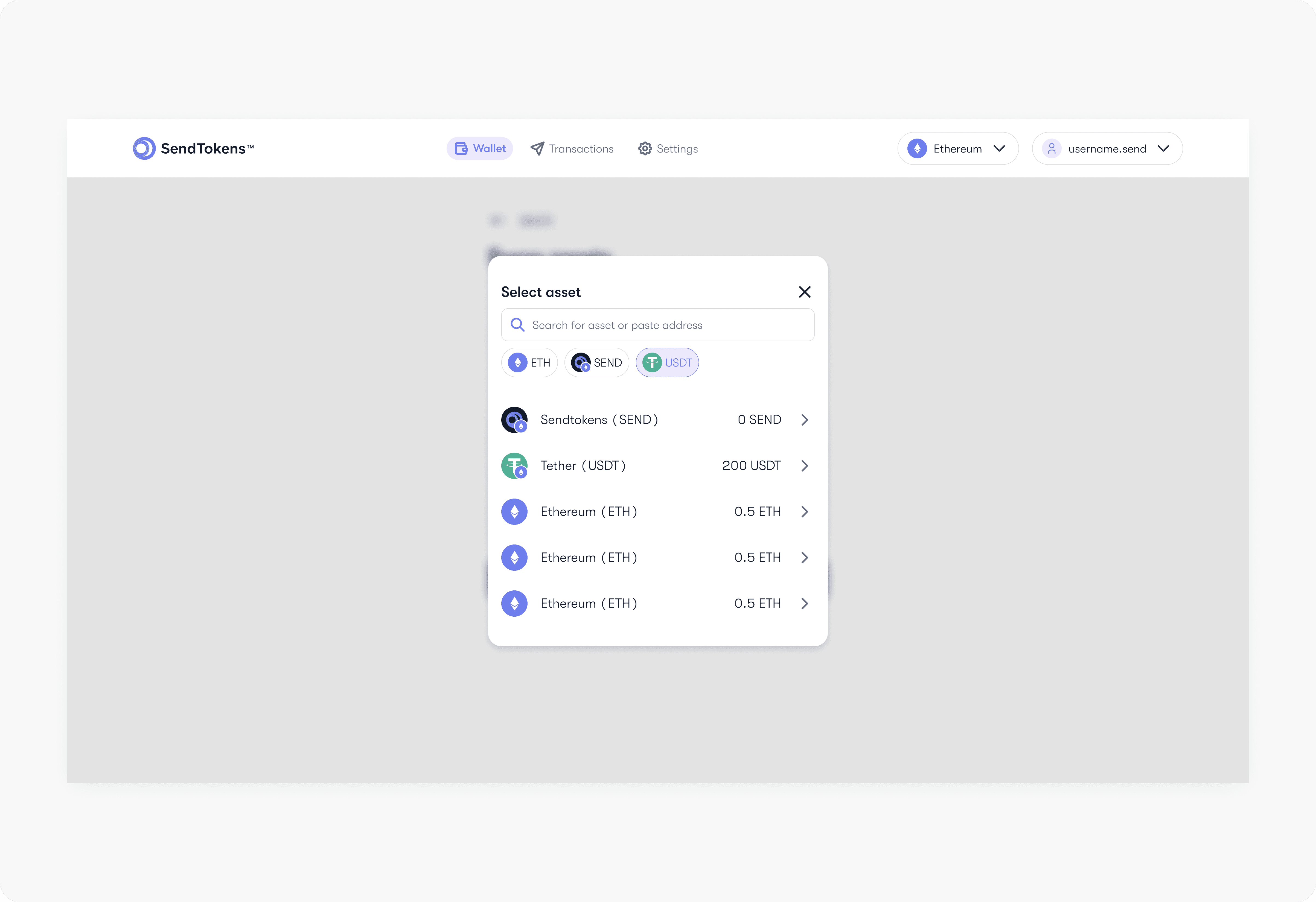Deselect the USDT filter chip

(x=667, y=363)
